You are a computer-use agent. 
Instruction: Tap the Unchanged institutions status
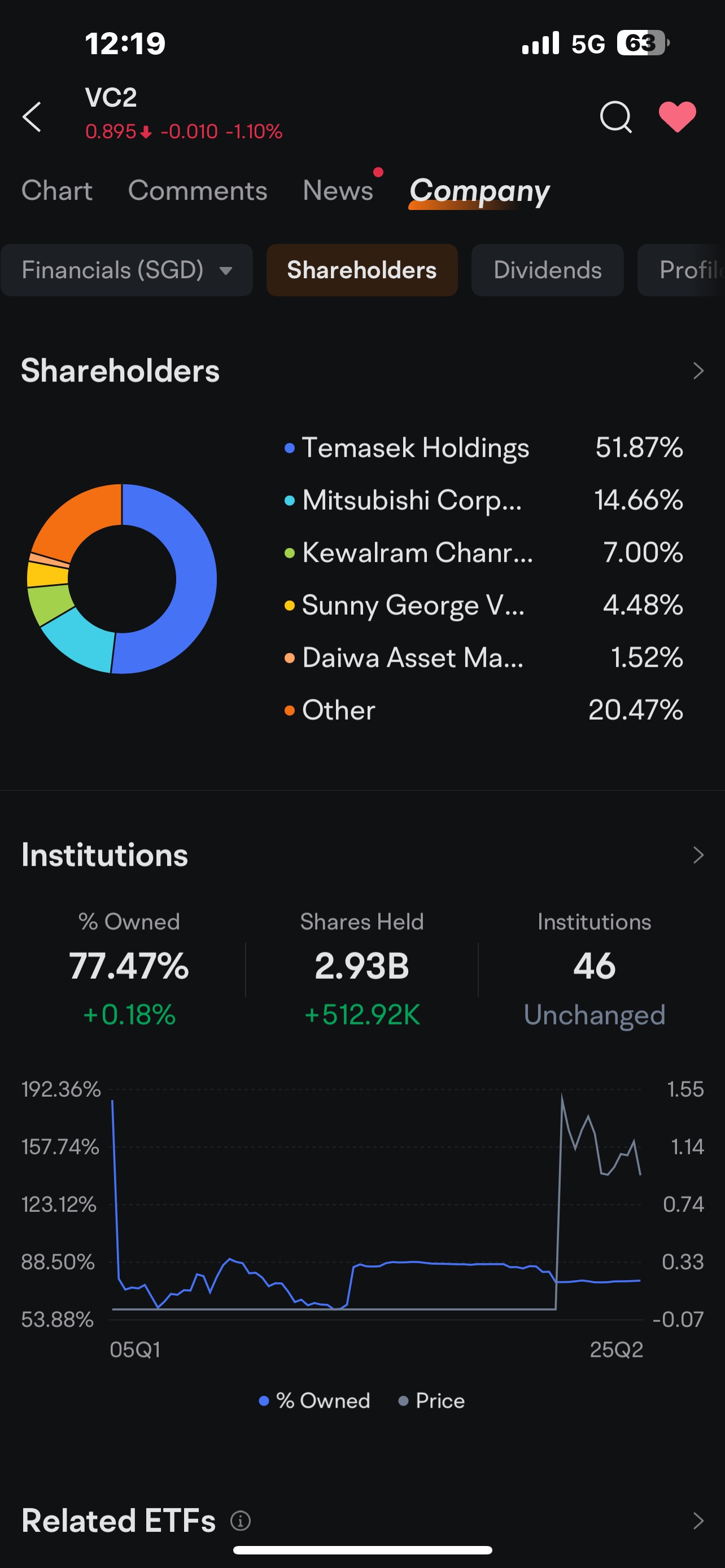coord(594,1015)
